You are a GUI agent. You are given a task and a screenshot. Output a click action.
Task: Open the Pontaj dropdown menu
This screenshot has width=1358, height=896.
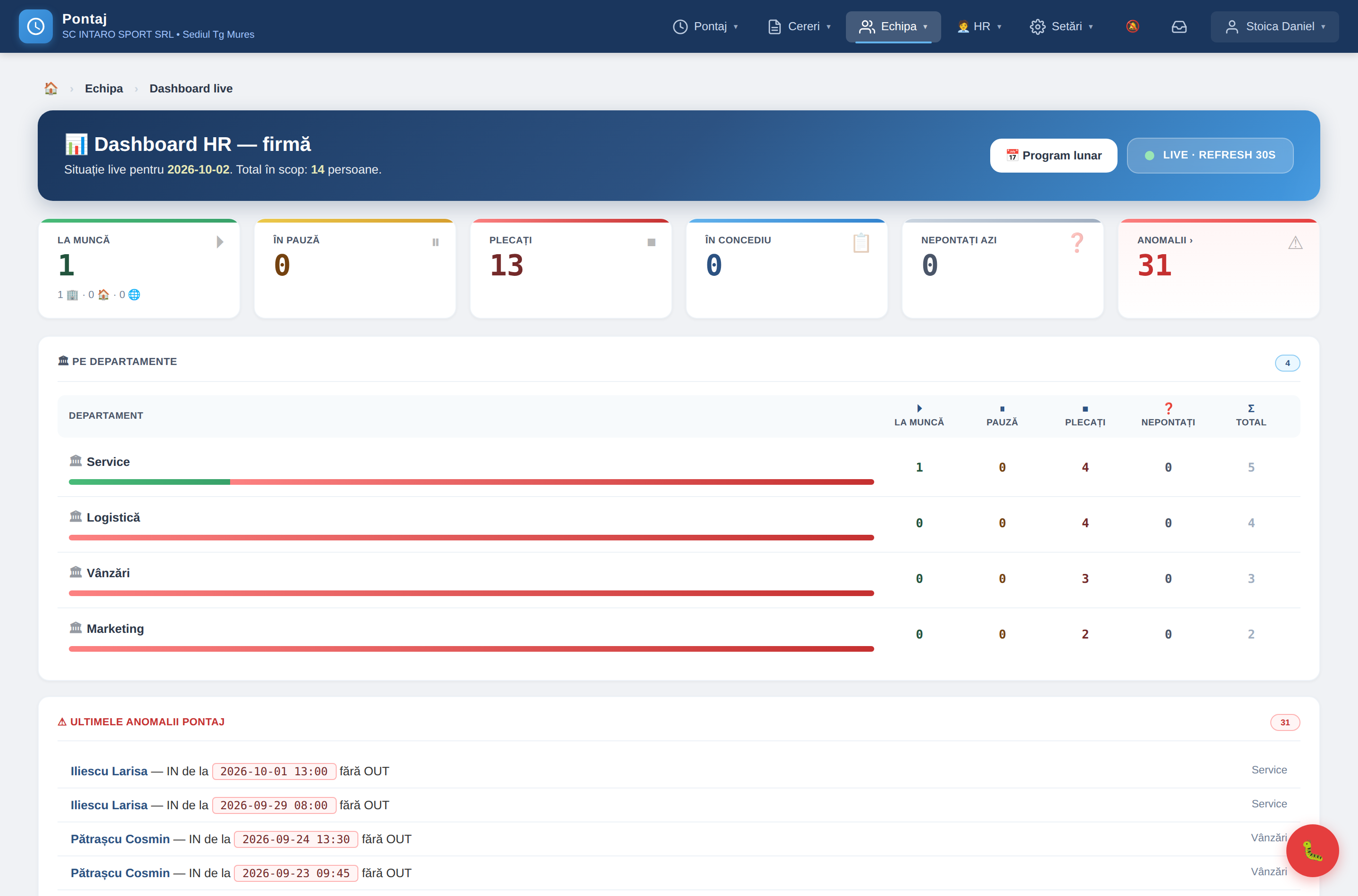coord(705,27)
